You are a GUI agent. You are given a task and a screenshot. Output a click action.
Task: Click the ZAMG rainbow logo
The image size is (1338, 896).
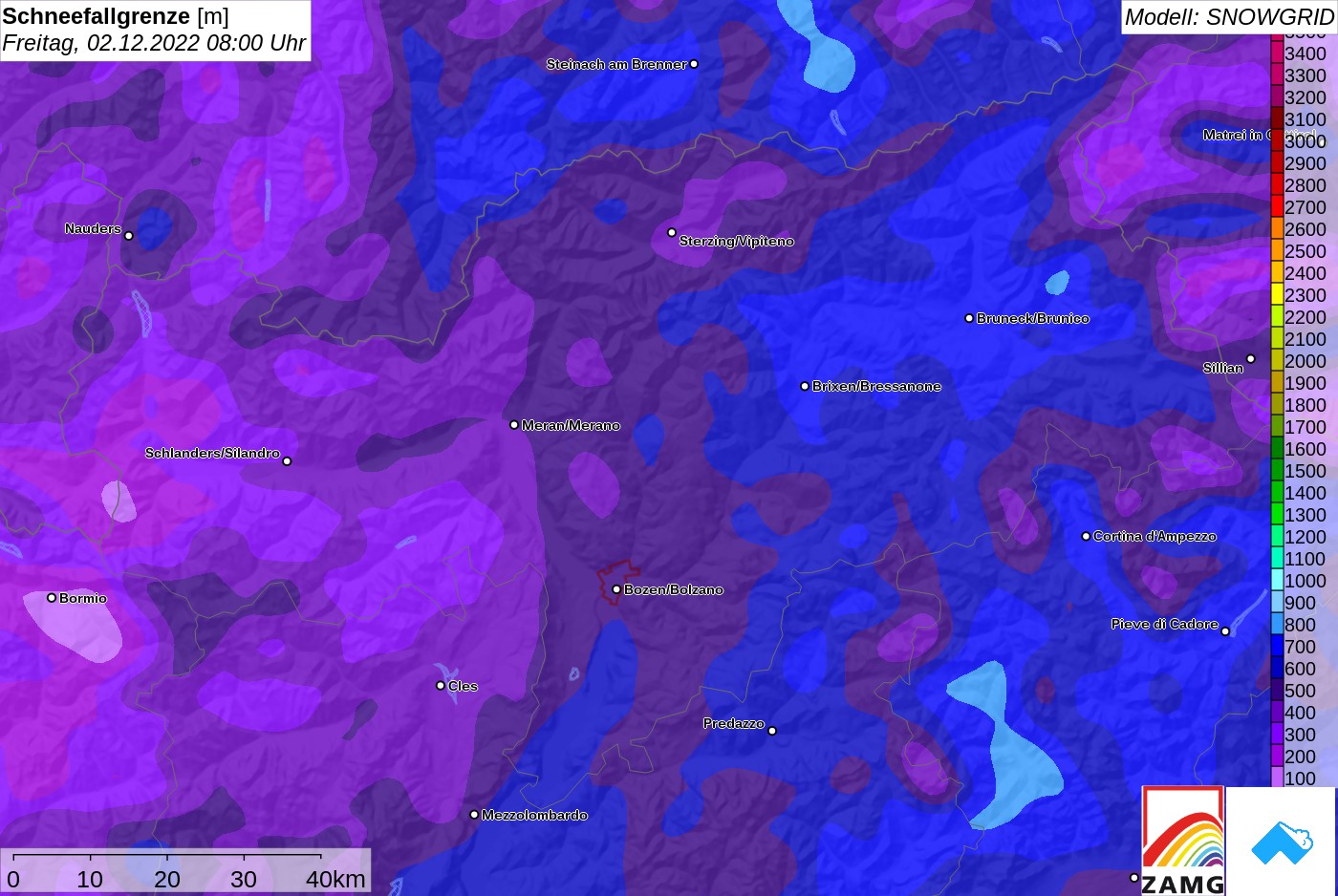tap(1183, 841)
